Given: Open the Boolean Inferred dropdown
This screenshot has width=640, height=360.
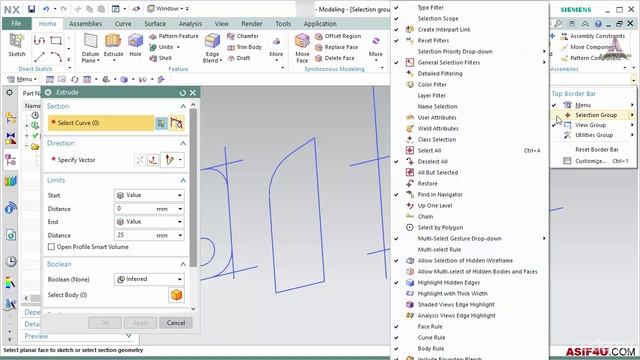Looking at the screenshot, I should [149, 279].
